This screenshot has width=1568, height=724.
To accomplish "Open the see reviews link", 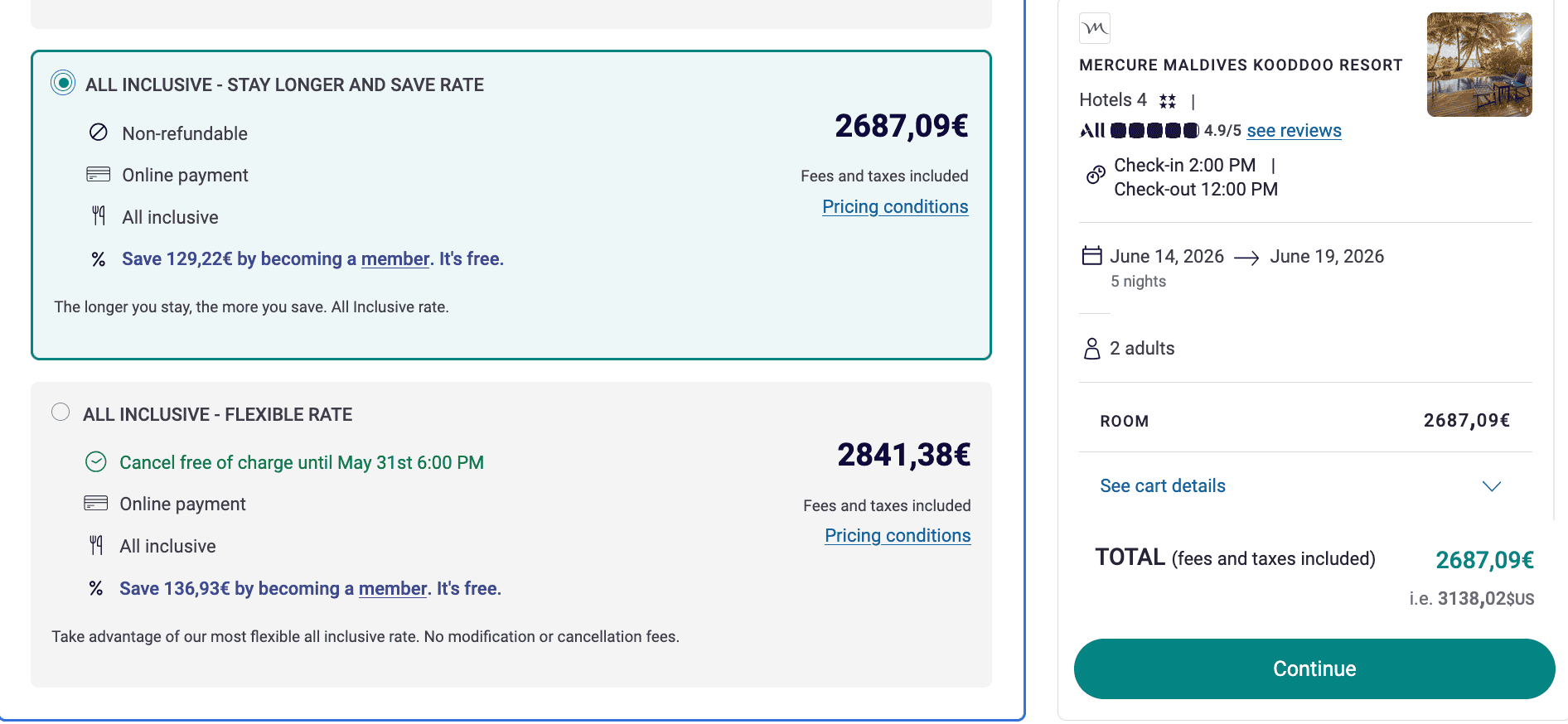I will pos(1294,131).
